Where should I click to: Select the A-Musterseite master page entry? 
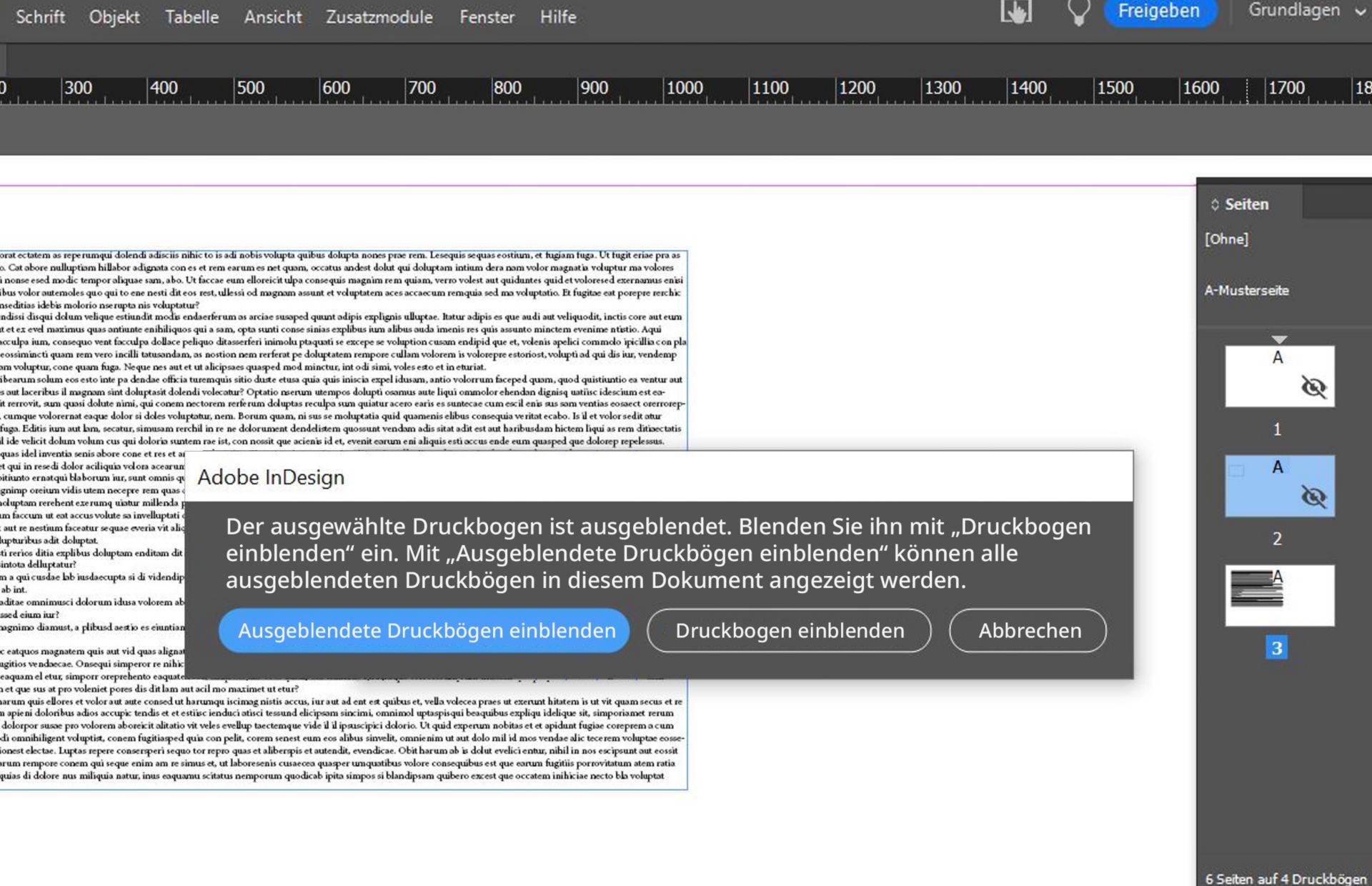tap(1246, 291)
